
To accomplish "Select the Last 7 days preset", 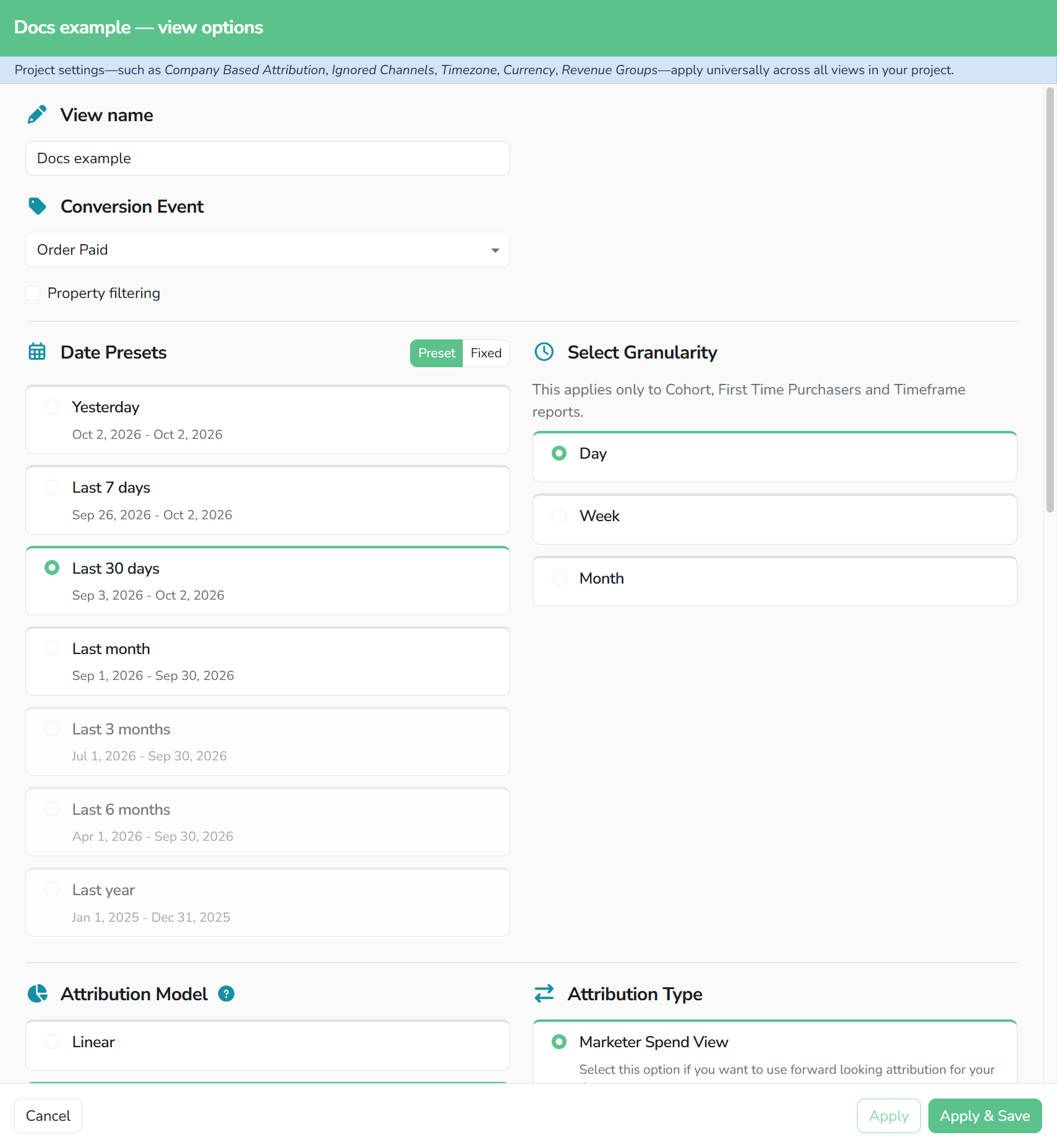I will point(268,500).
